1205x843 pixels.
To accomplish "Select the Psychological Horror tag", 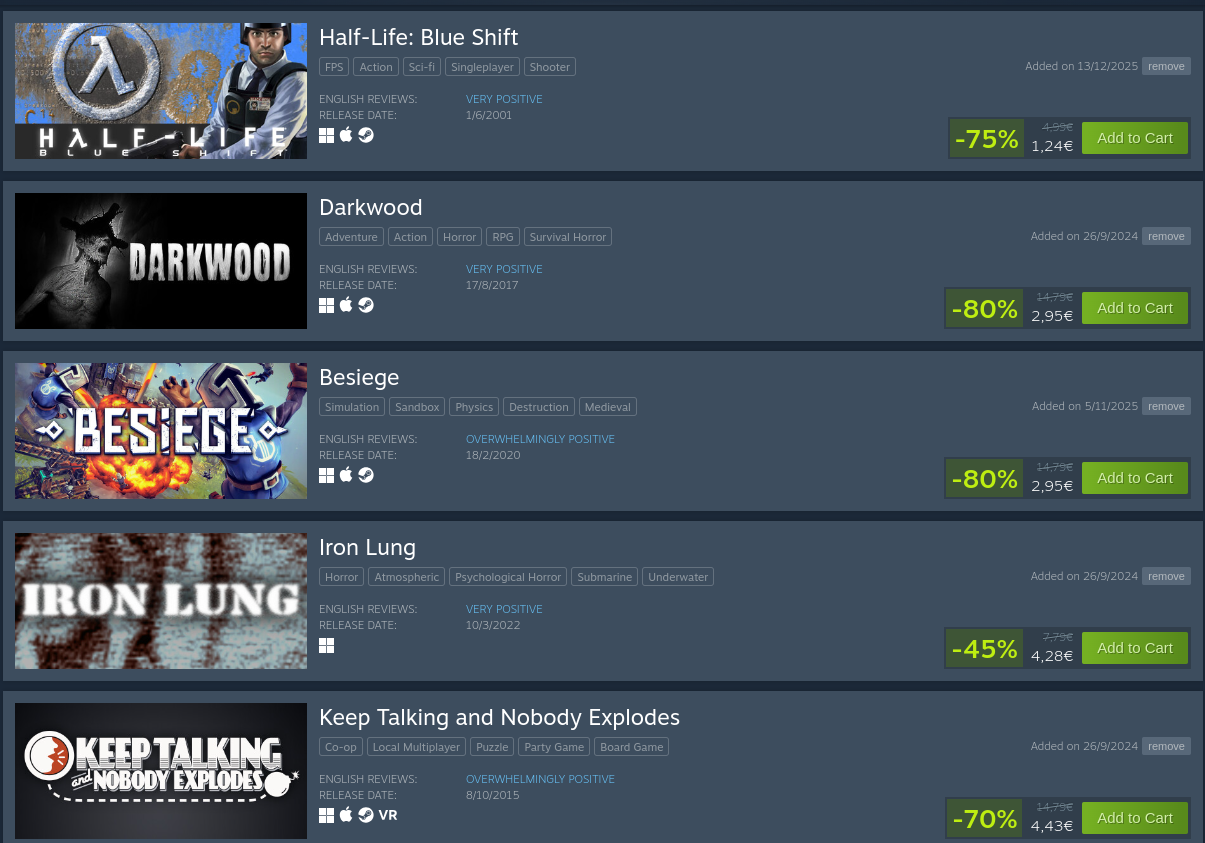I will pyautogui.click(x=508, y=577).
